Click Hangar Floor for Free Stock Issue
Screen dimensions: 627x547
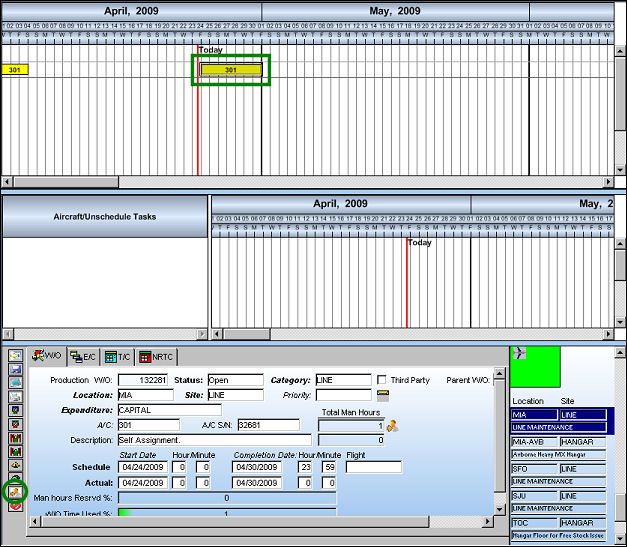[559, 535]
